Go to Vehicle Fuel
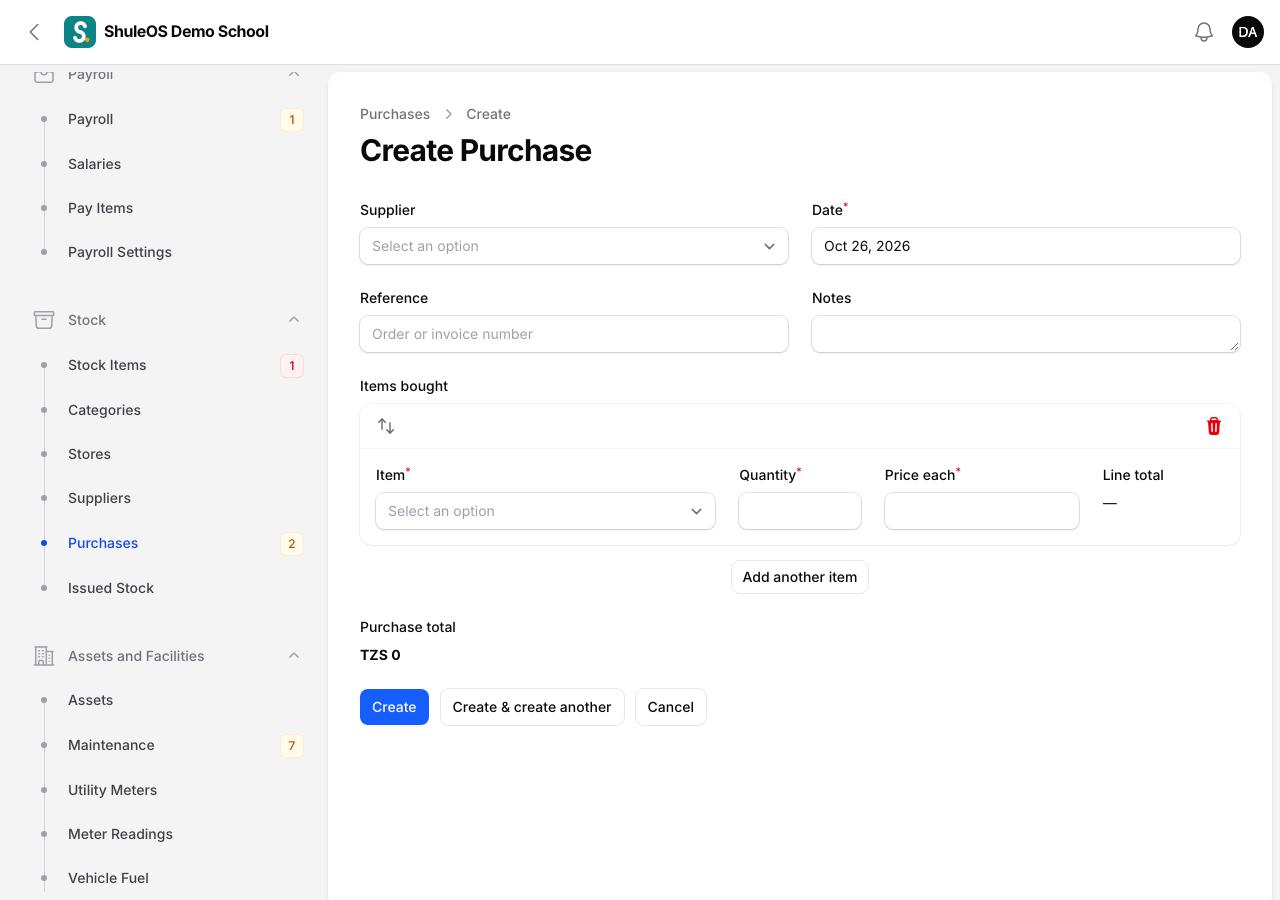 108,878
